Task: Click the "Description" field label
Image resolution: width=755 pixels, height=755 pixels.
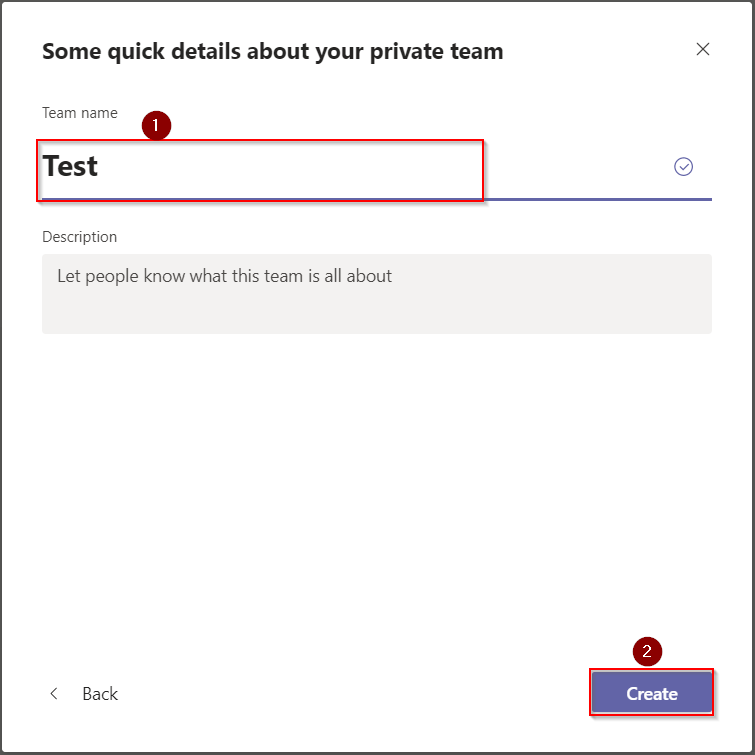Action: click(80, 237)
